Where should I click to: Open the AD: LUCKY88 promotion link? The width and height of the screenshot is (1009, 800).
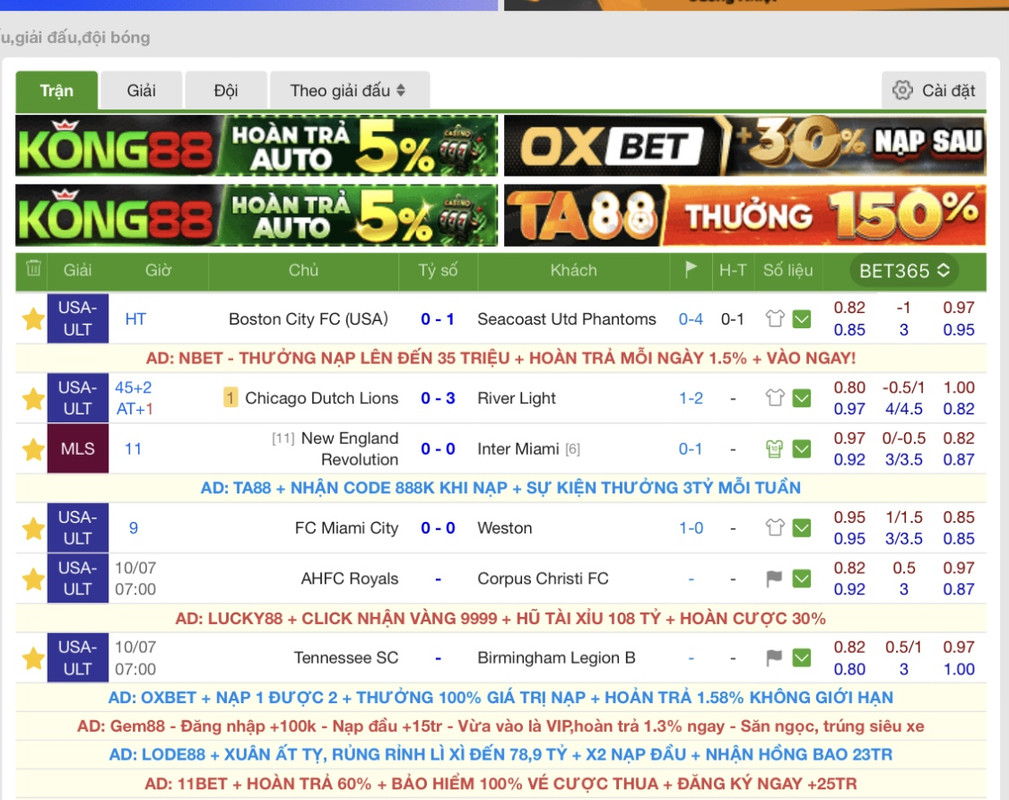click(501, 619)
